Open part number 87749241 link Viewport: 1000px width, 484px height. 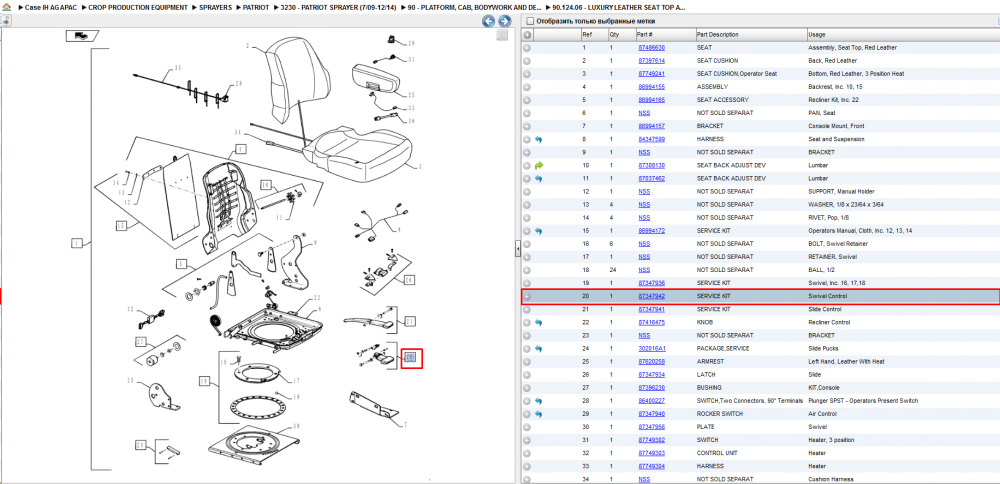pyautogui.click(x=652, y=74)
